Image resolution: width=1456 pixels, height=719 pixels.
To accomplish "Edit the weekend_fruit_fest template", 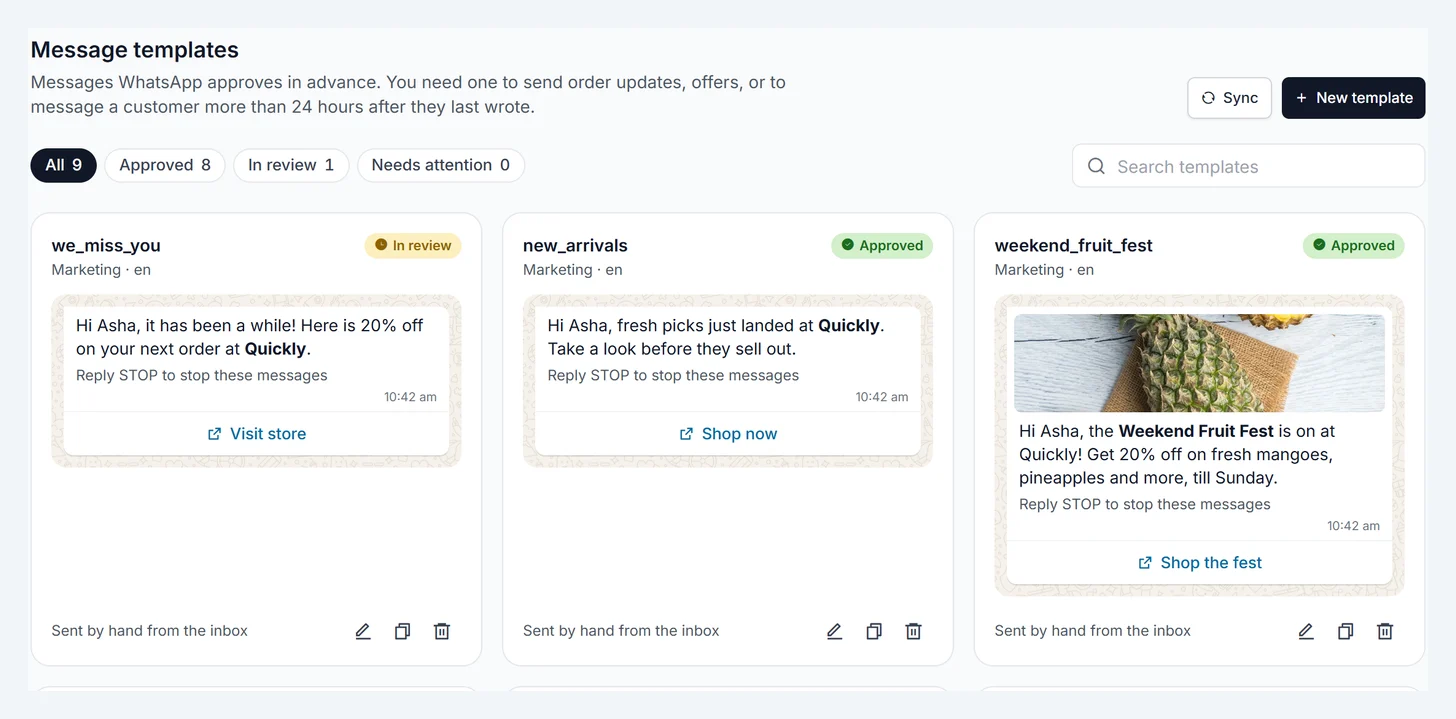I will click(x=1306, y=631).
